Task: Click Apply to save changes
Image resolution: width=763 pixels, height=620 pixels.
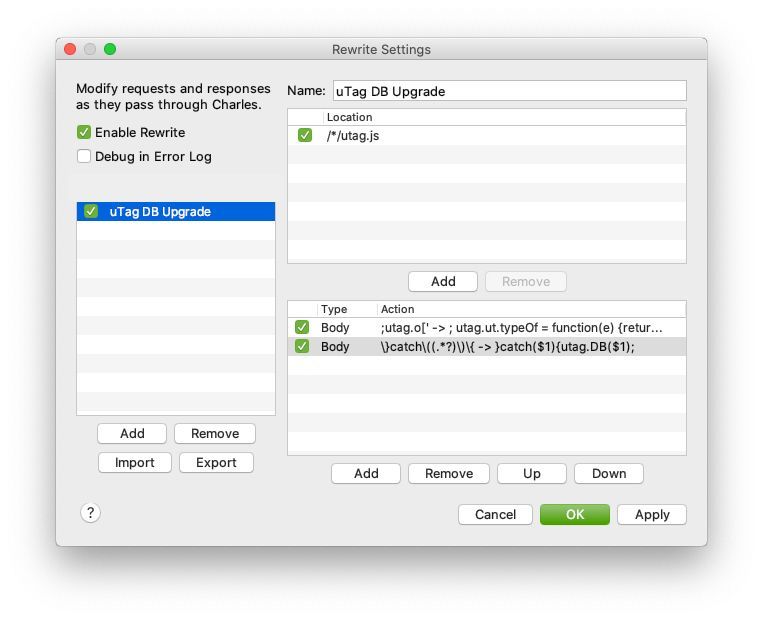Action: point(651,514)
